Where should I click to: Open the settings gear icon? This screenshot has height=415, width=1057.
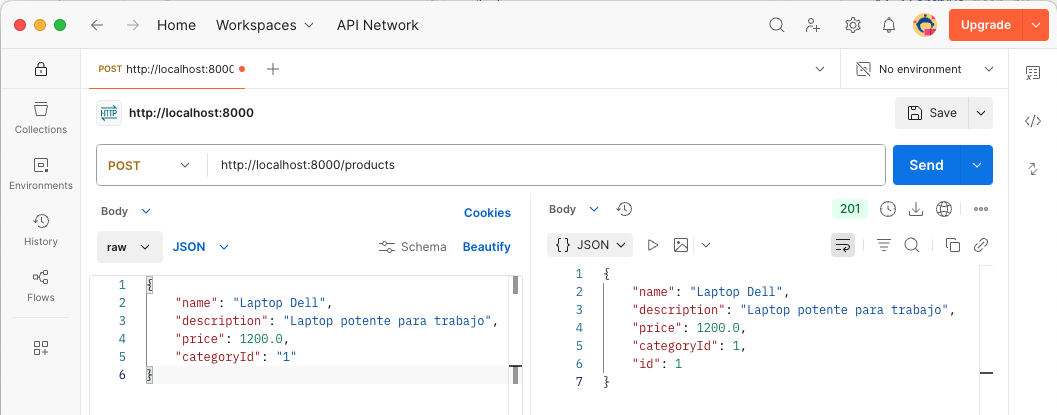click(x=853, y=25)
